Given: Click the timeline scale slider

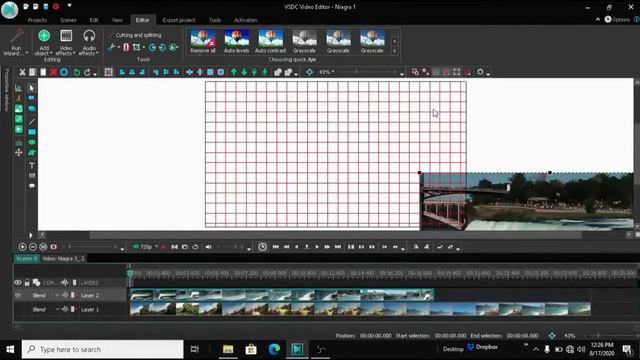Looking at the screenshot, I should click(92, 247).
